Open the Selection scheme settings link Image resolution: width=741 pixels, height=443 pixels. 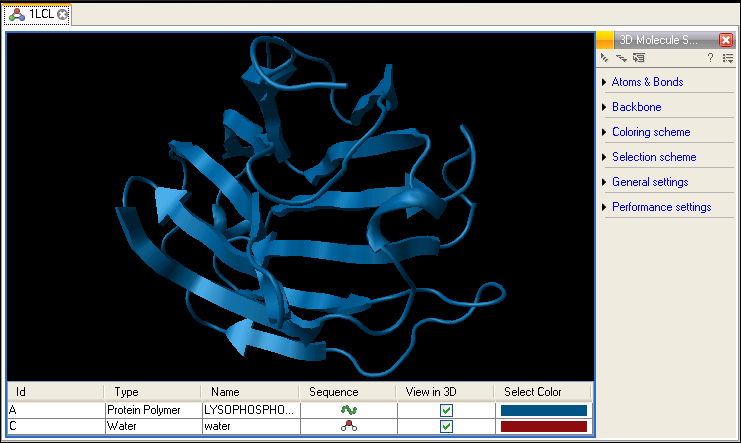[654, 157]
